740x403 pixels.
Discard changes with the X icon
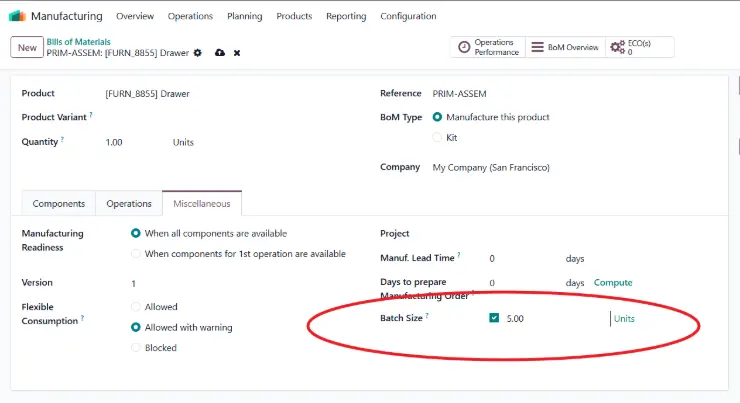tap(237, 53)
